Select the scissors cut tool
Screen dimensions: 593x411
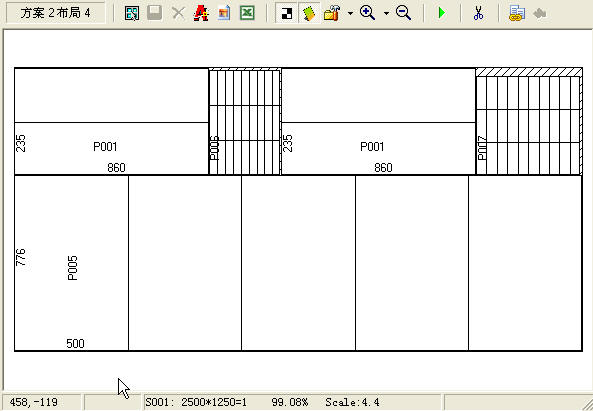tap(478, 13)
